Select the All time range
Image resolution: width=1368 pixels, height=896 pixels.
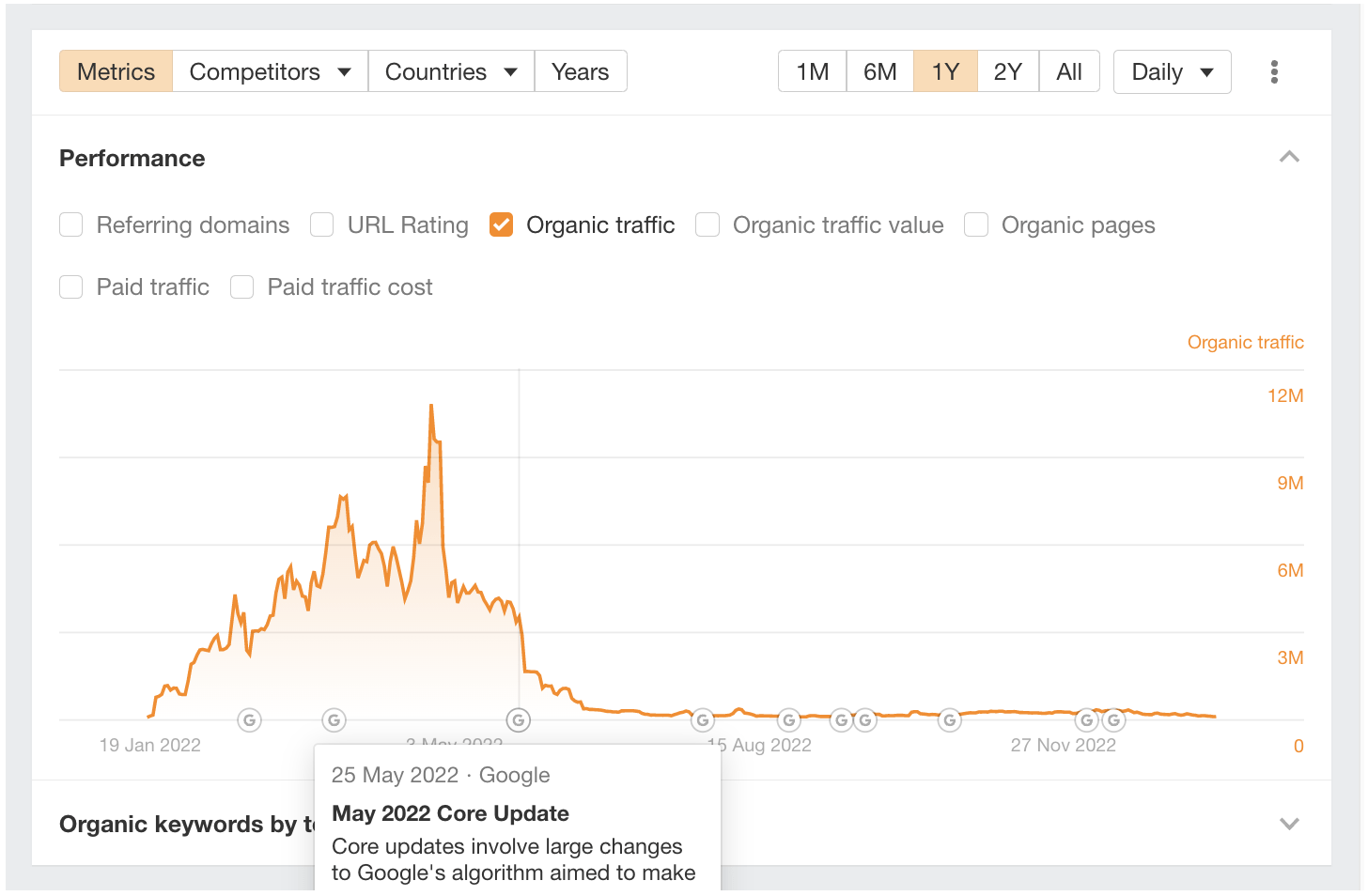click(1069, 70)
